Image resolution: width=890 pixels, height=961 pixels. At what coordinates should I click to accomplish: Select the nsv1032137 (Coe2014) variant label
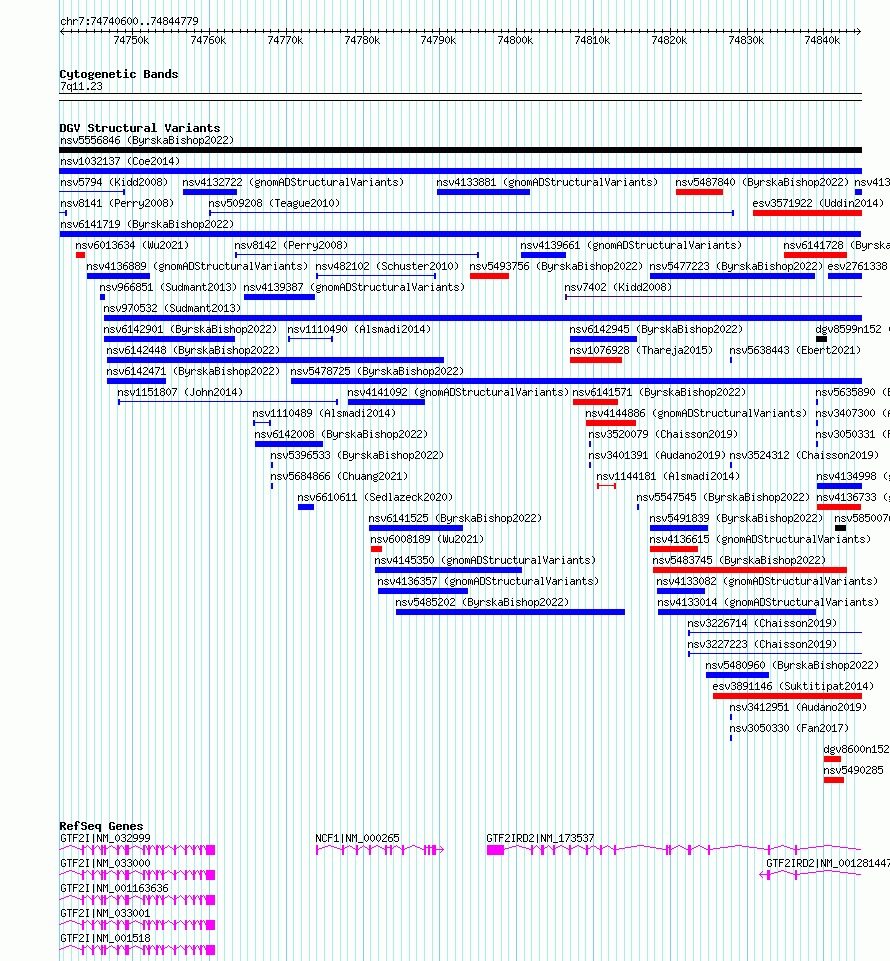tap(120, 161)
